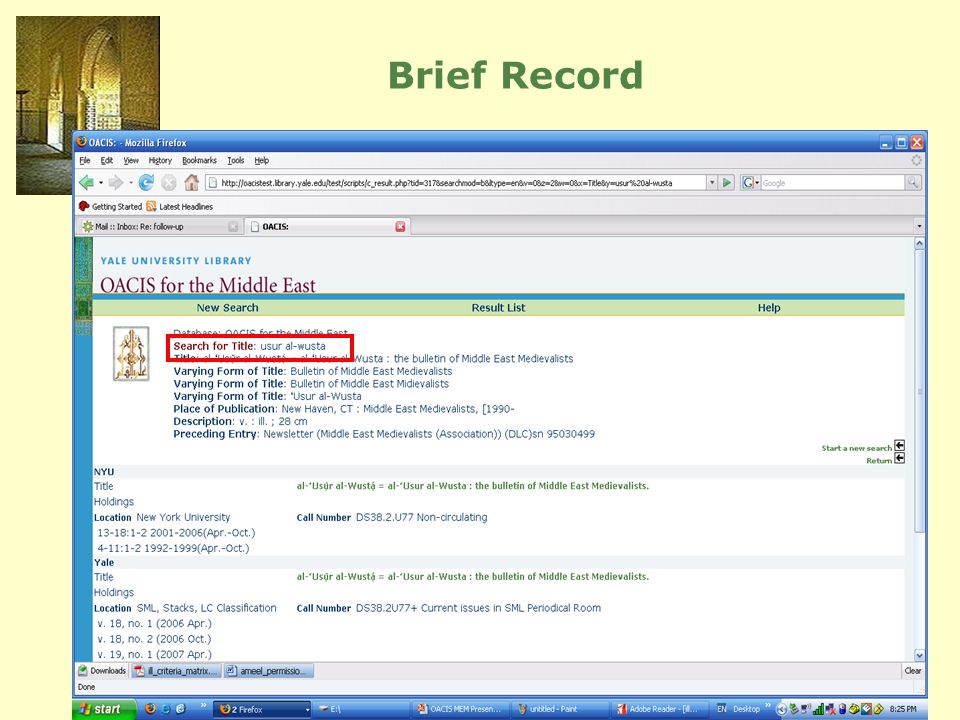Click the Desktop toolbar label in taskbar
This screenshot has width=960, height=720.
(x=746, y=709)
